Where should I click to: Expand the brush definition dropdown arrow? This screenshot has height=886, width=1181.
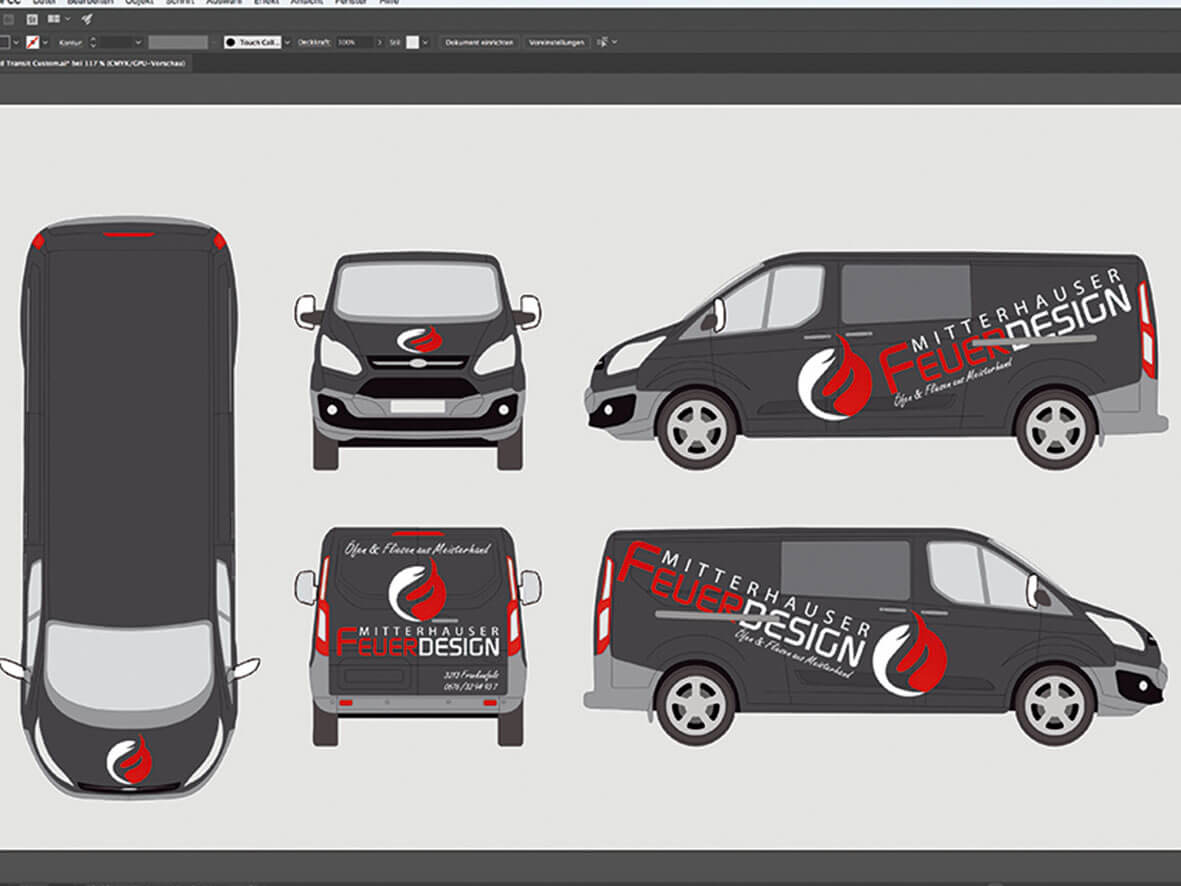[x=287, y=43]
